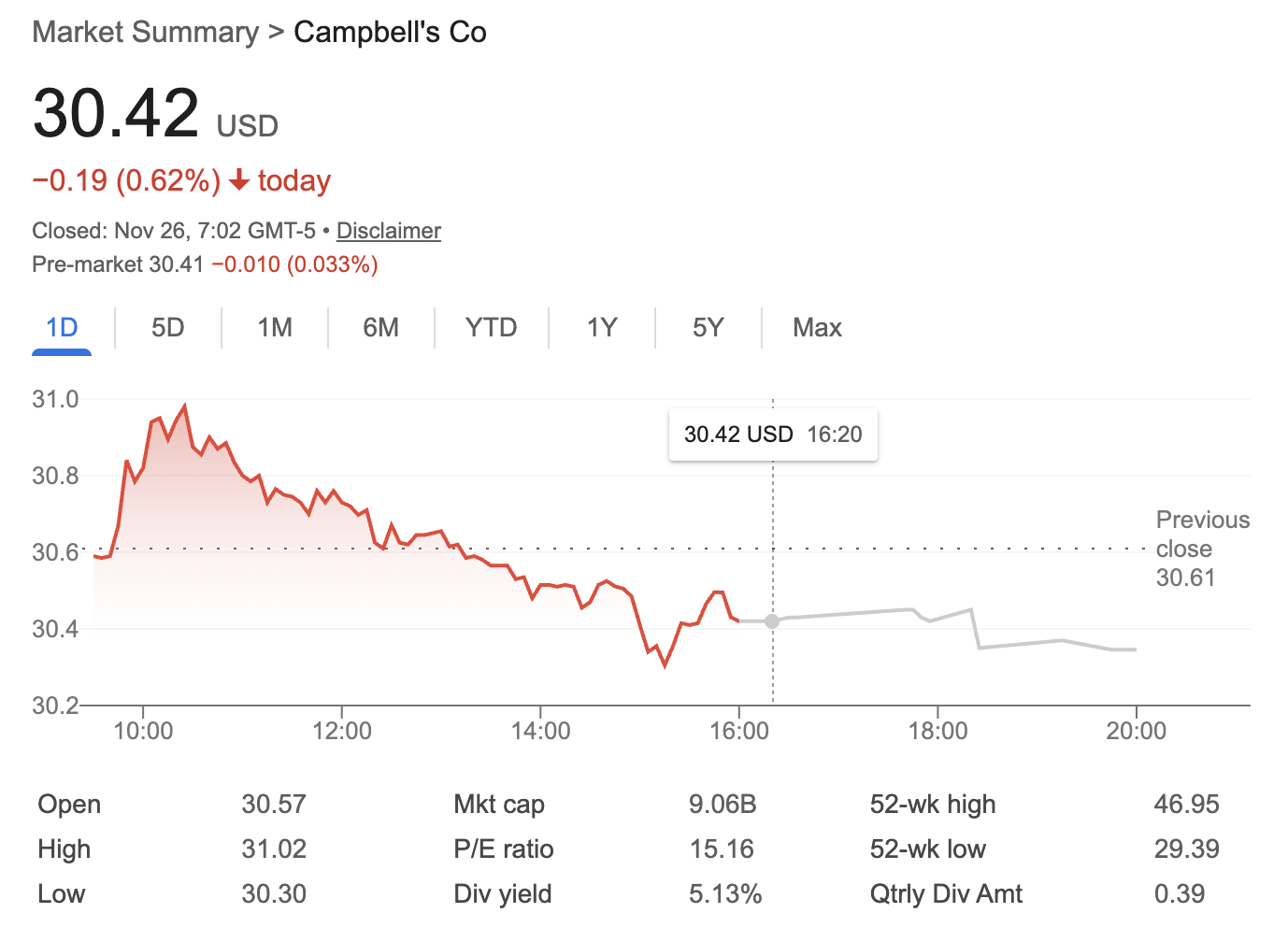The width and height of the screenshot is (1288, 927).
Task: Select the 5D time range tab
Action: point(168,328)
